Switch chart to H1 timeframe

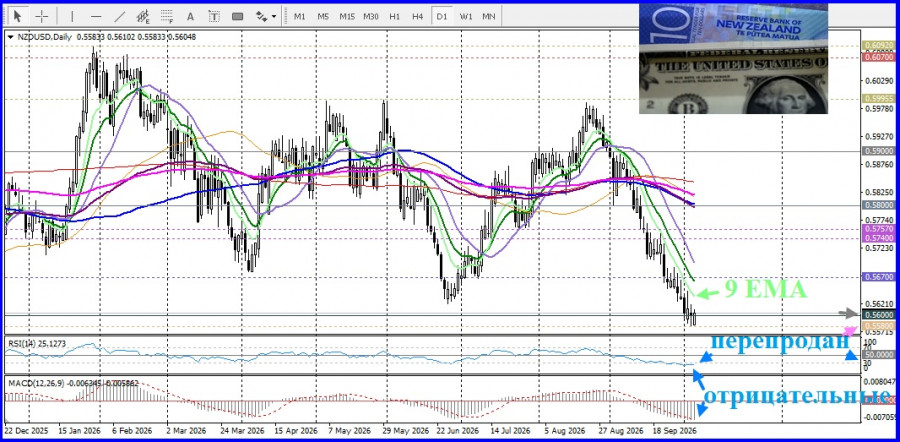[x=394, y=16]
